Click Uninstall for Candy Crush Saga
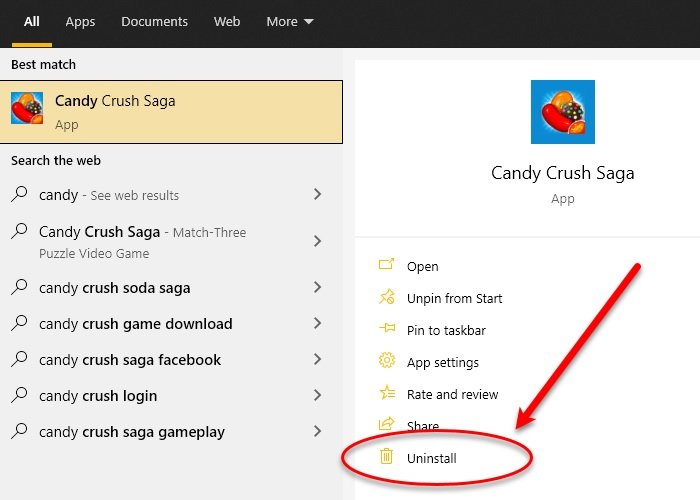The image size is (700, 500). (432, 458)
